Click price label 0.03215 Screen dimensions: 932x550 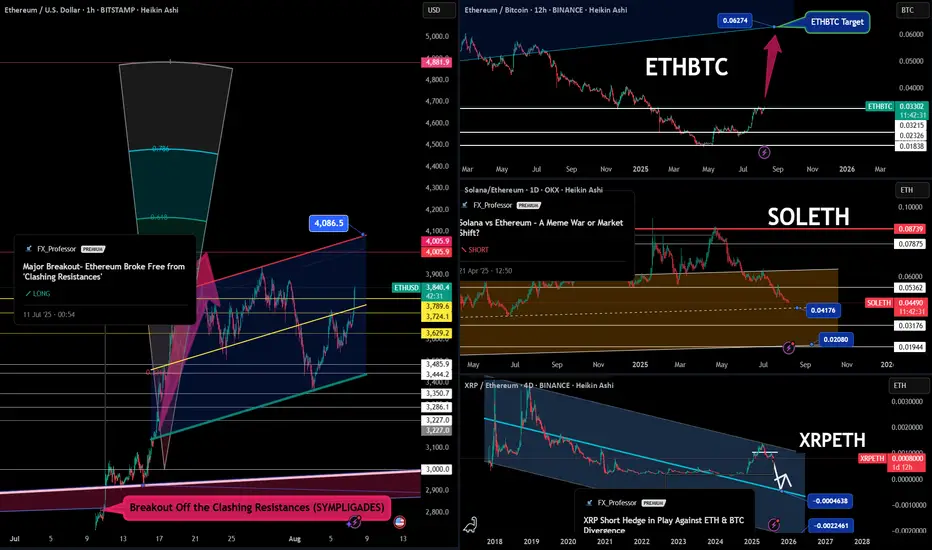911,125
